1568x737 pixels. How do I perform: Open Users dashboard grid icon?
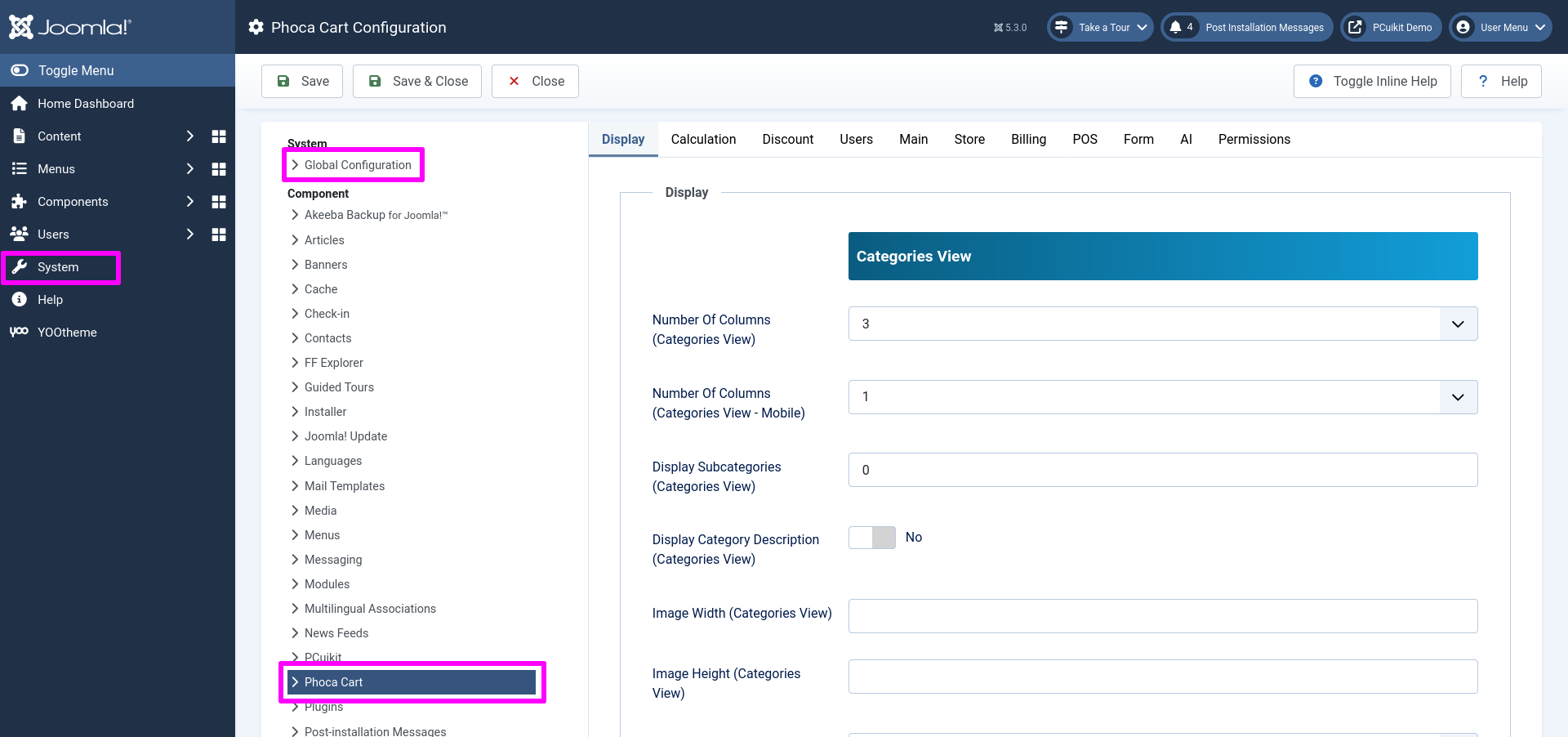pos(219,234)
